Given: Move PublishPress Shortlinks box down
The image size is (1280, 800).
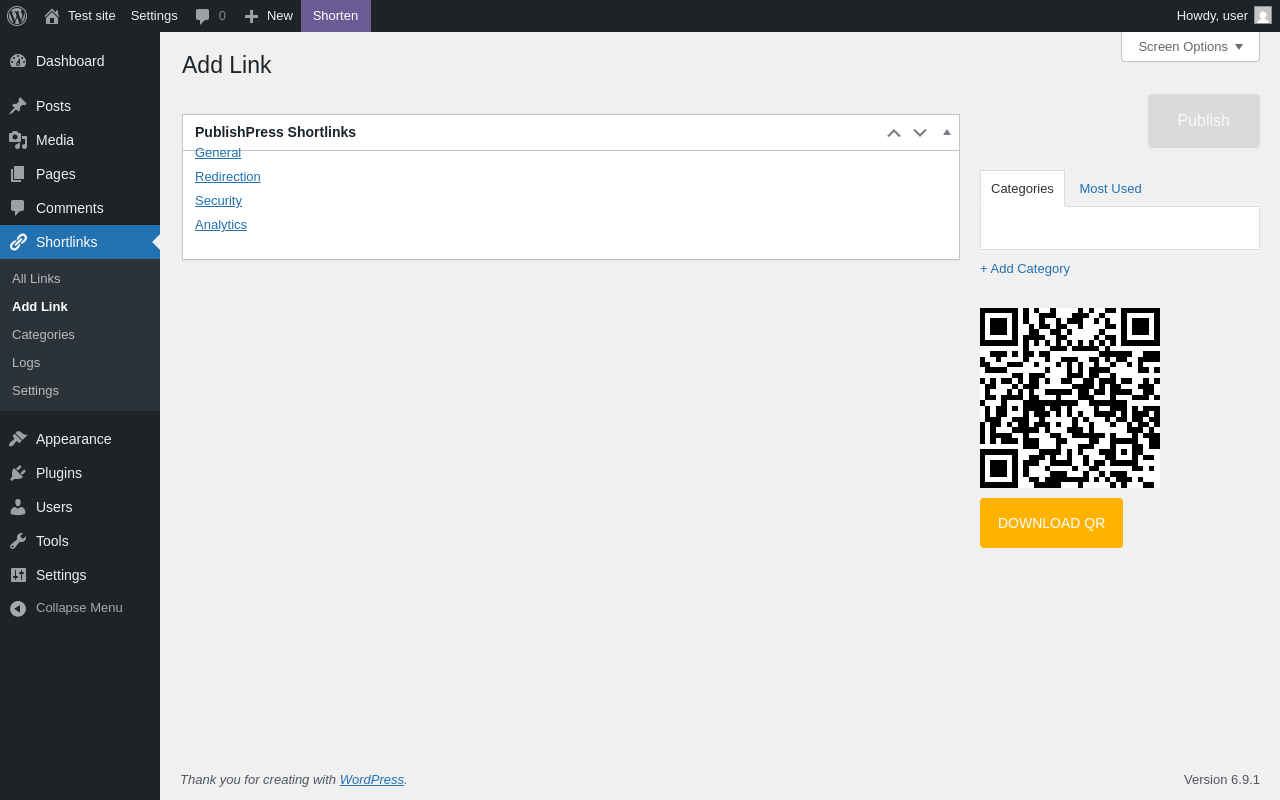Looking at the screenshot, I should [x=920, y=133].
